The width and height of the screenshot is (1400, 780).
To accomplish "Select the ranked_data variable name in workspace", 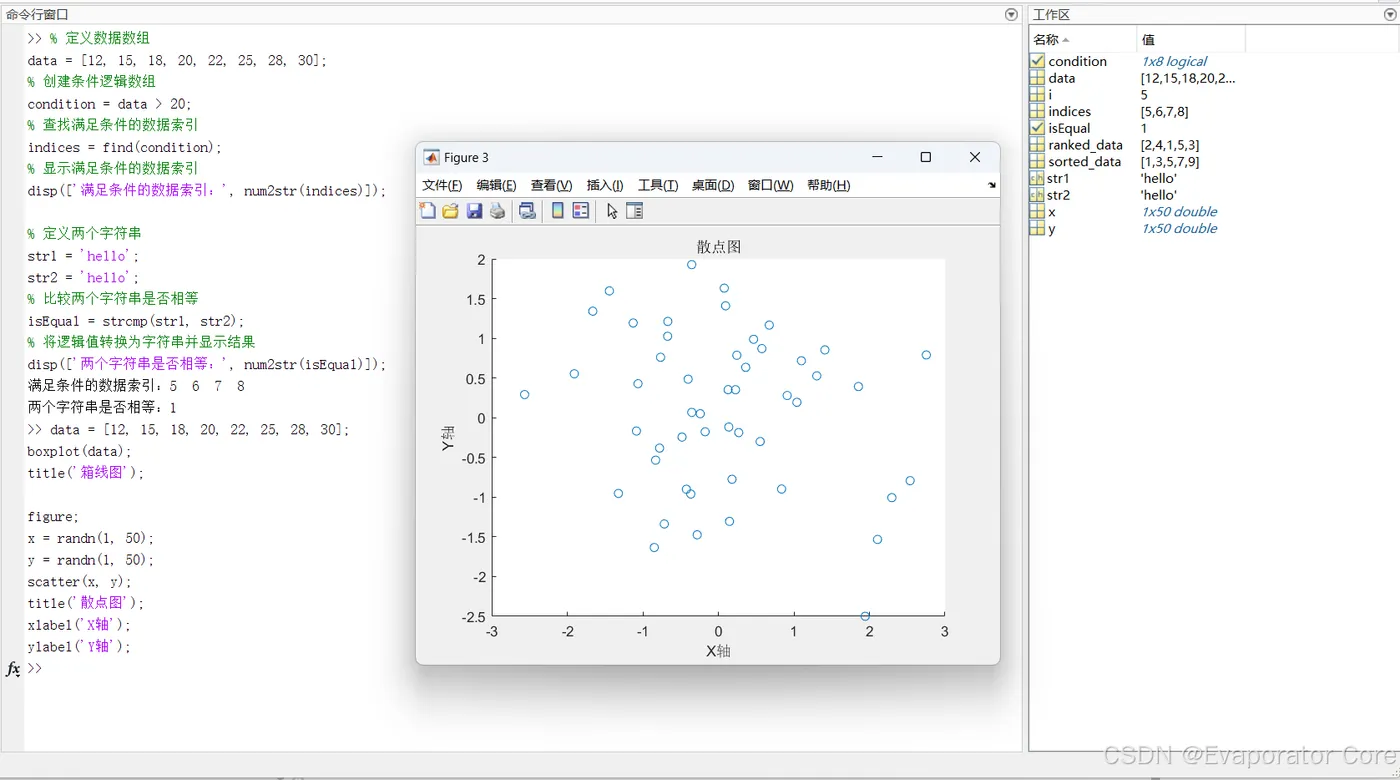I will [1085, 145].
